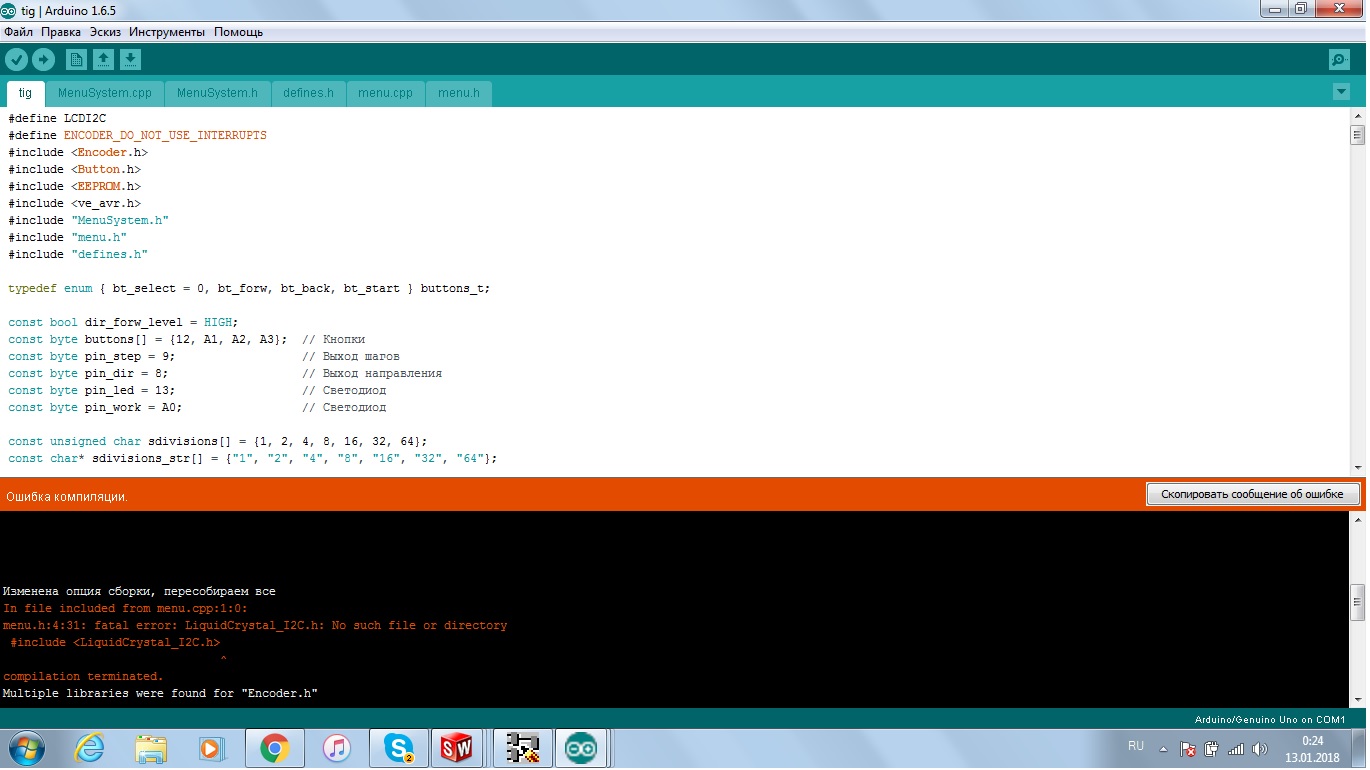1370x770 pixels.
Task: Open the Правка menu
Action: coord(61,32)
